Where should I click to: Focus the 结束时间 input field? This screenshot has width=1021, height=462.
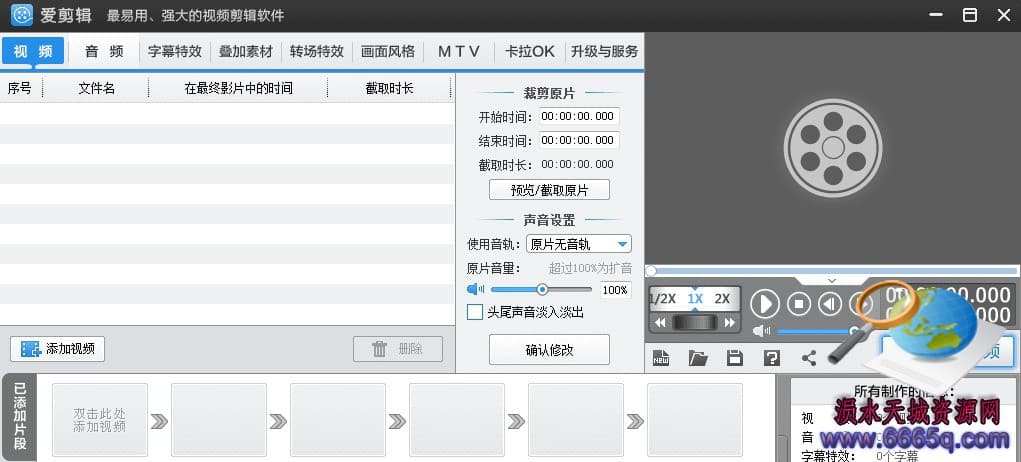[579, 140]
